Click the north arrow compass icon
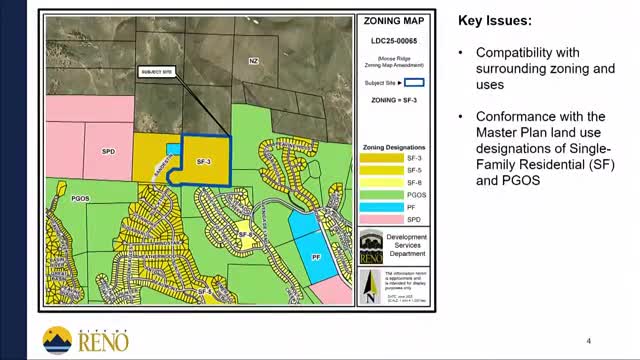The width and height of the screenshot is (640, 360). click(x=371, y=287)
